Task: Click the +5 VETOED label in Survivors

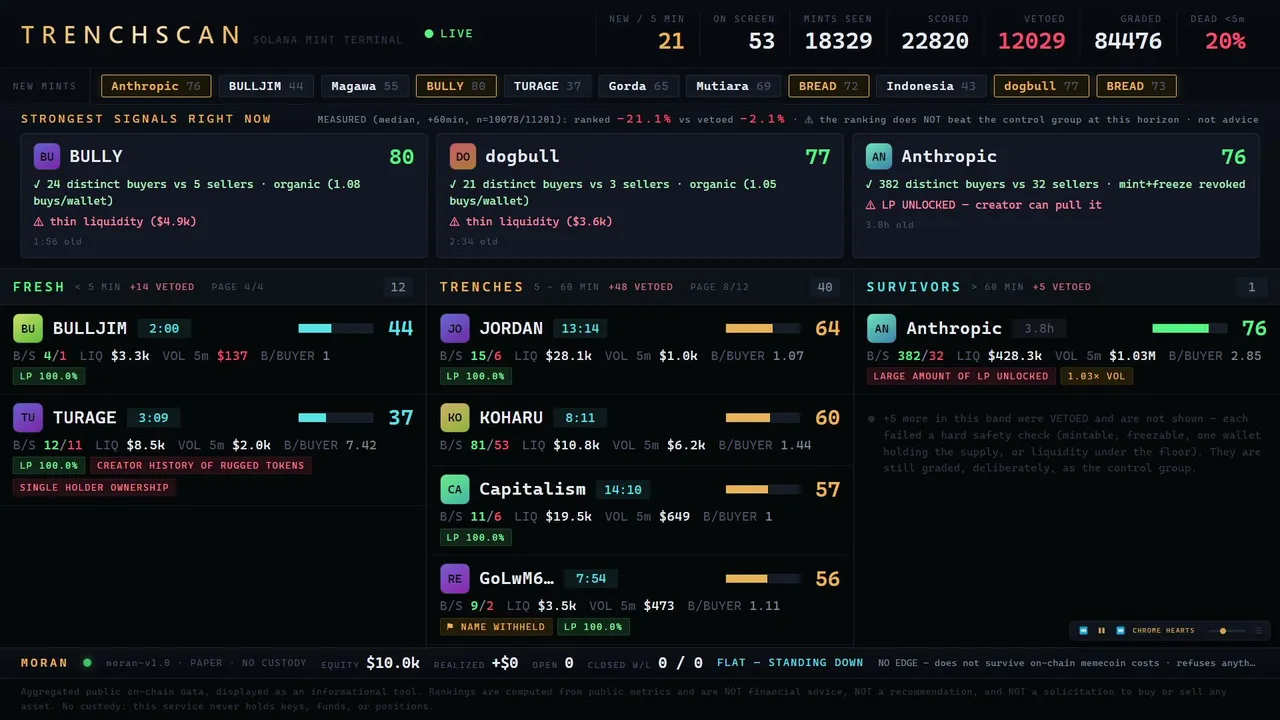Action: click(x=1062, y=287)
